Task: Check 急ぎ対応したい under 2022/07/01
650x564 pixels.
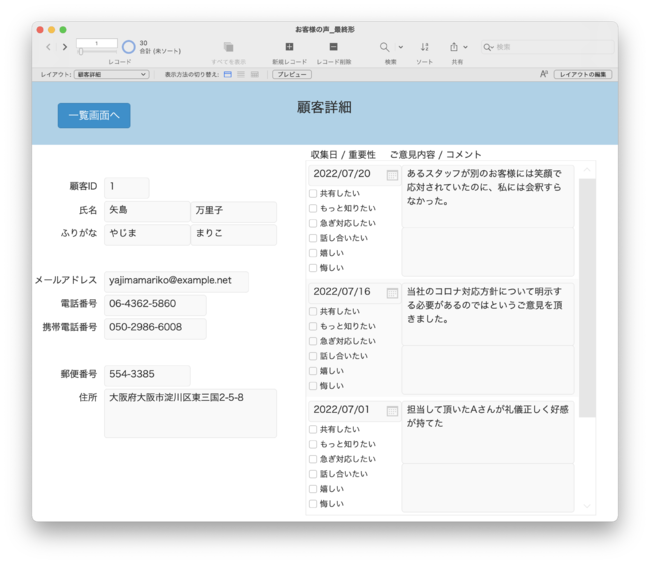Action: 313,459
